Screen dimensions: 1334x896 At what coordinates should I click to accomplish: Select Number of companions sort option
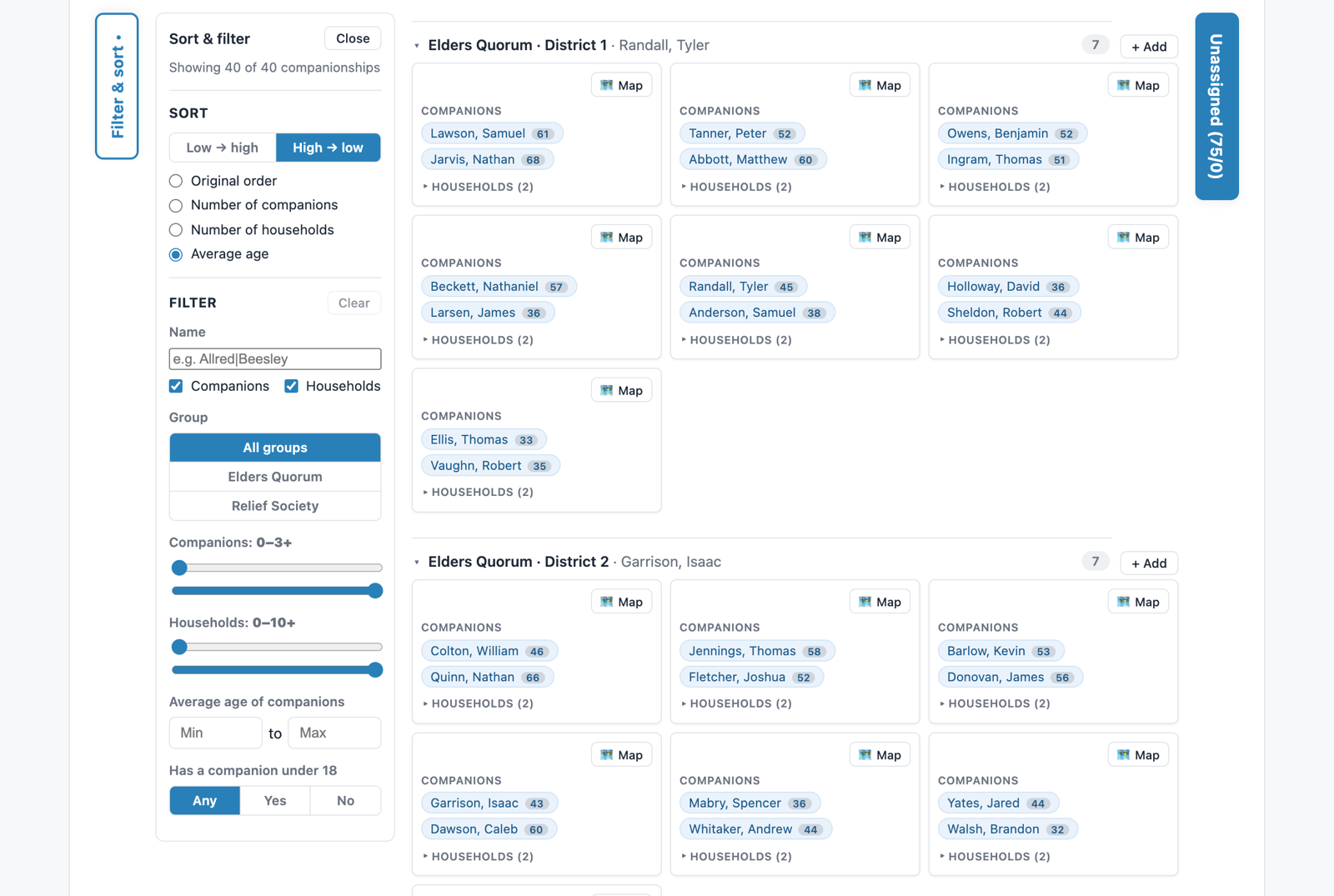[176, 206]
